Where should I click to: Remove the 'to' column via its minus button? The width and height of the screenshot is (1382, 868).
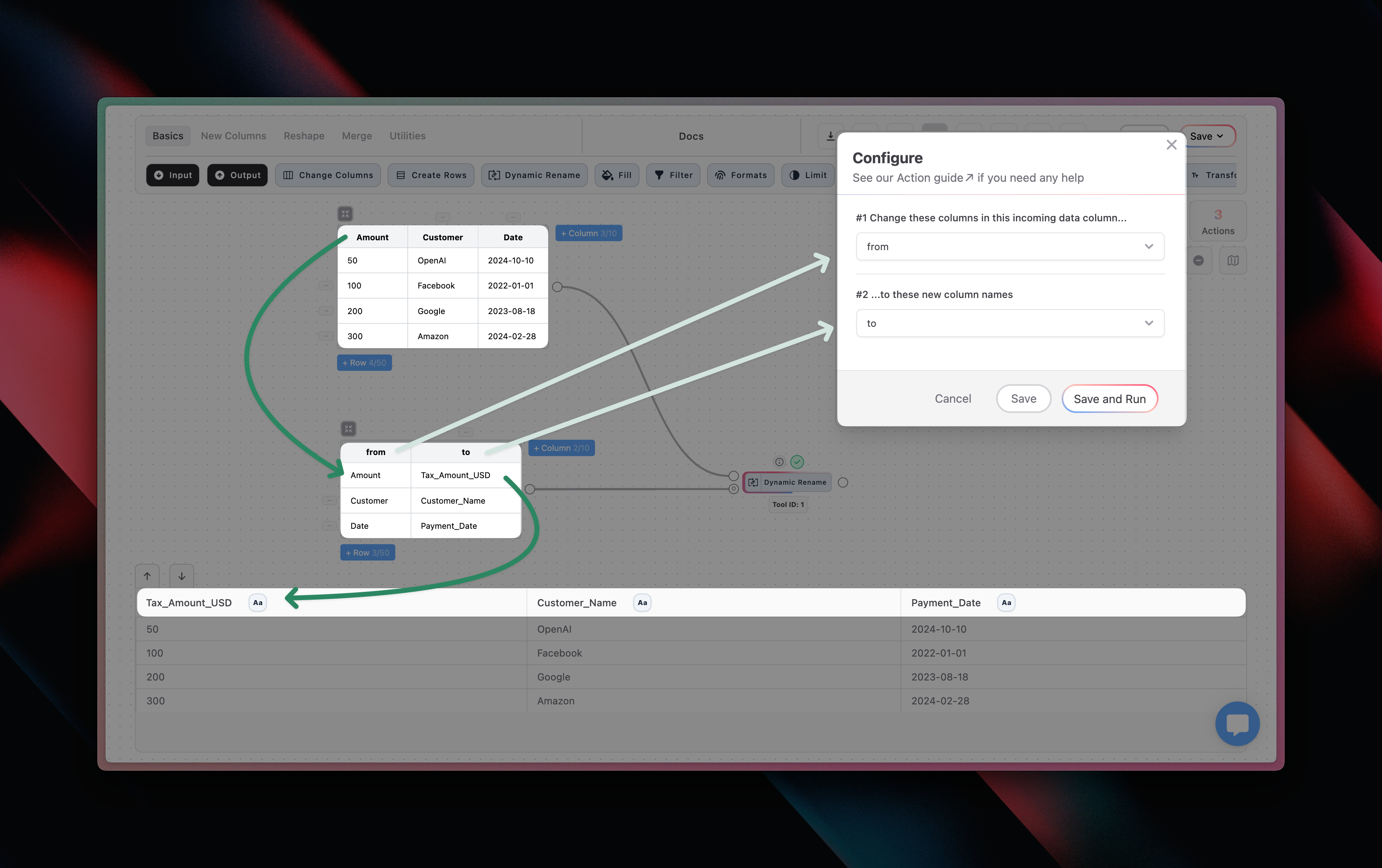[465, 432]
